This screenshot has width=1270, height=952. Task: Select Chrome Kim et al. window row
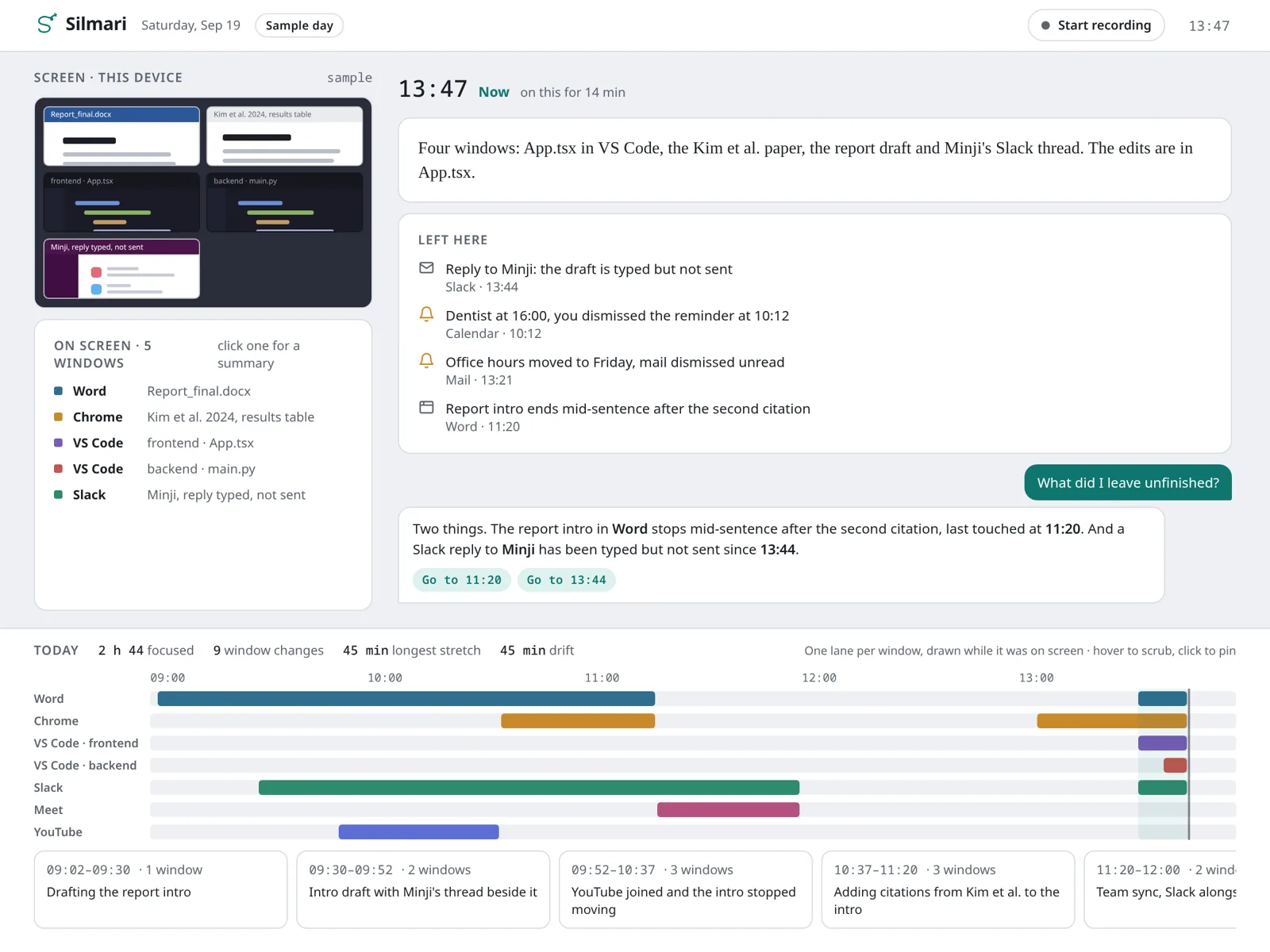coord(203,417)
